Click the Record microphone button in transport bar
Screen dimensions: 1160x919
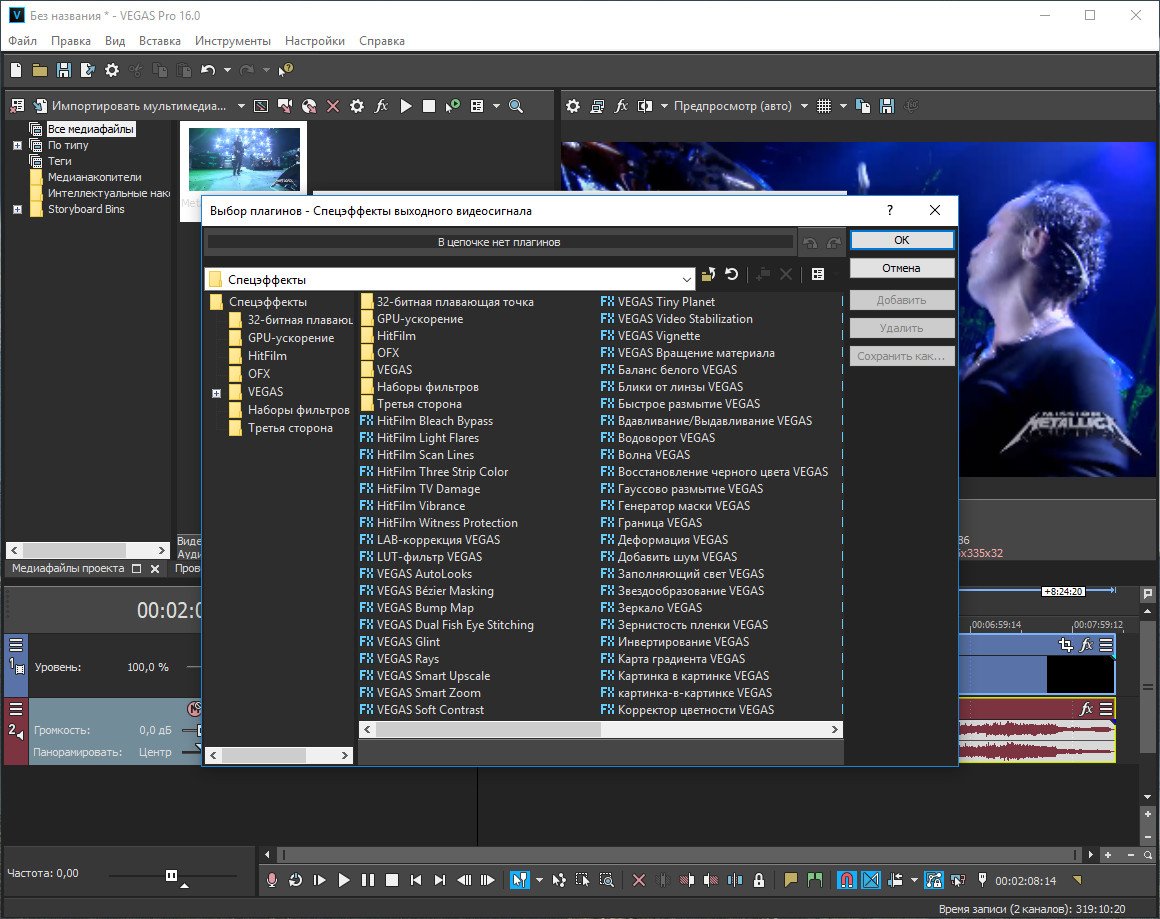click(271, 880)
